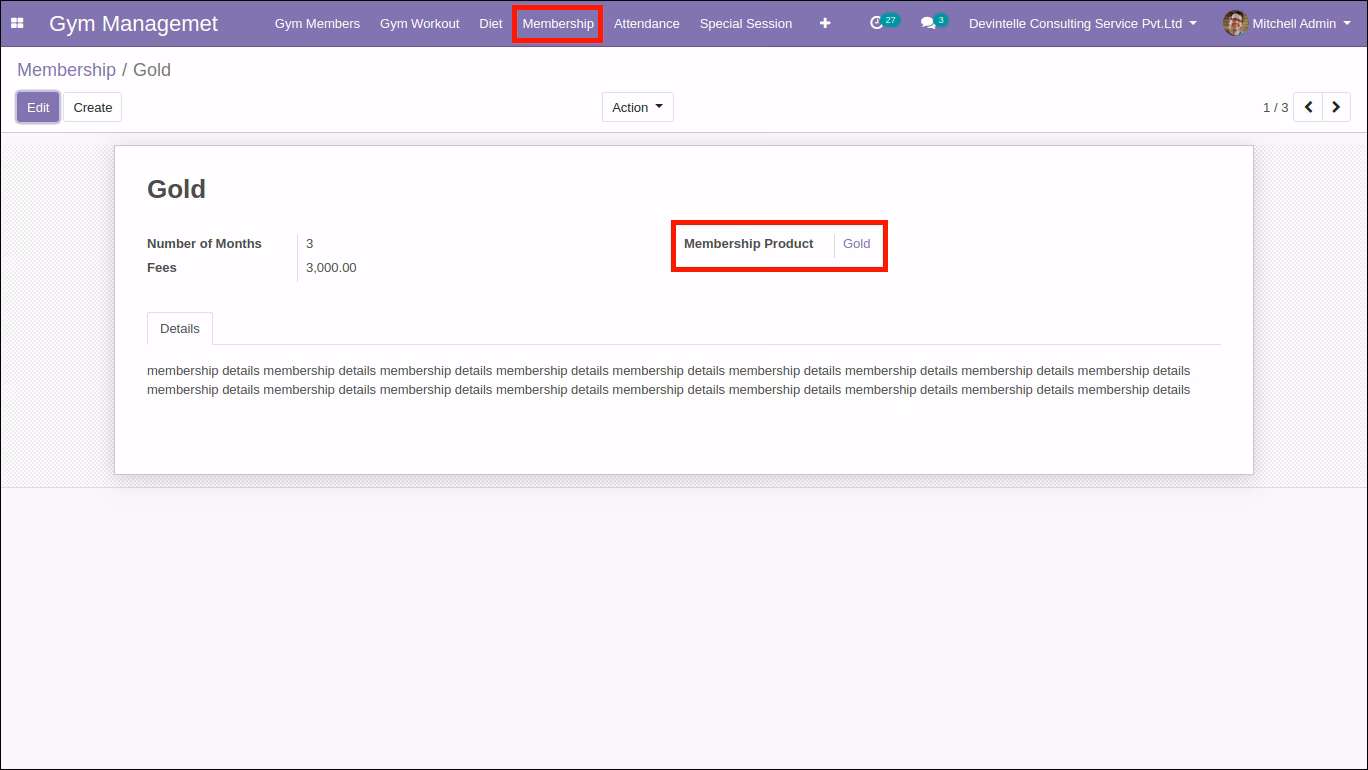Open Mitchell Admin user menu

[x=1288, y=23]
